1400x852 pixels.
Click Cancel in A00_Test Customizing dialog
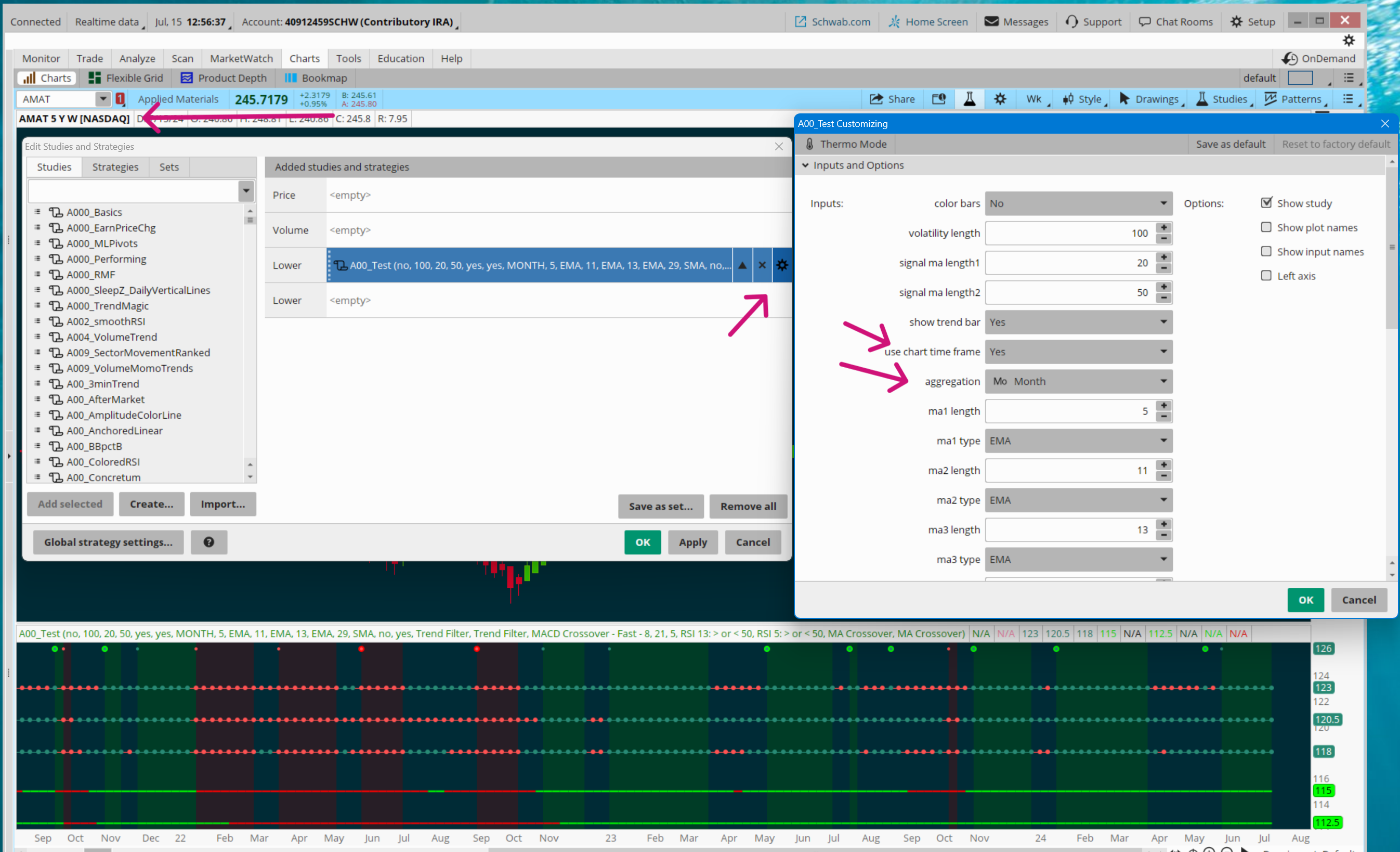pos(1358,600)
